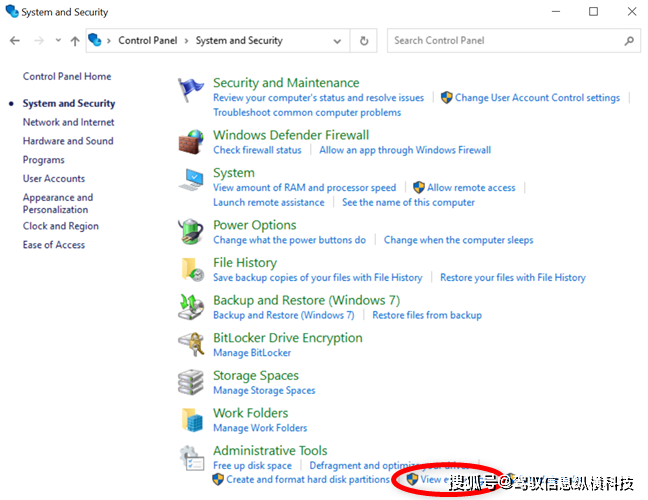The height and width of the screenshot is (500, 648).
Task: Click Check firewall status
Action: point(257,150)
